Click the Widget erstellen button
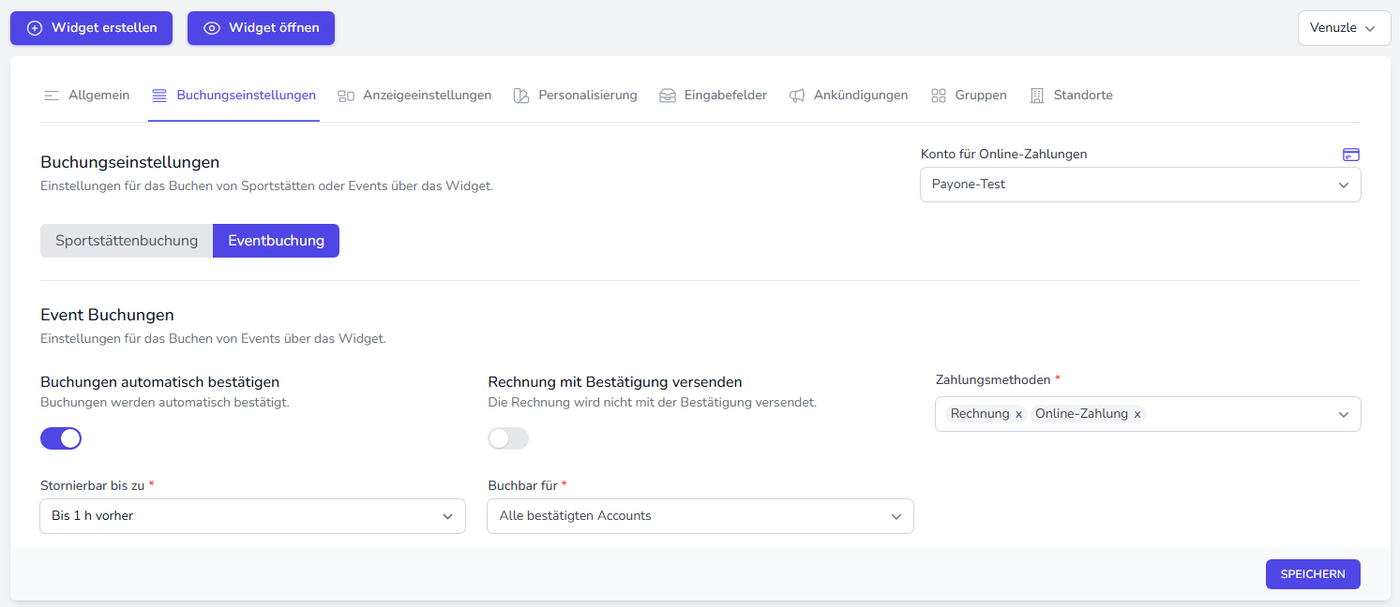This screenshot has height=607, width=1400. [x=92, y=28]
